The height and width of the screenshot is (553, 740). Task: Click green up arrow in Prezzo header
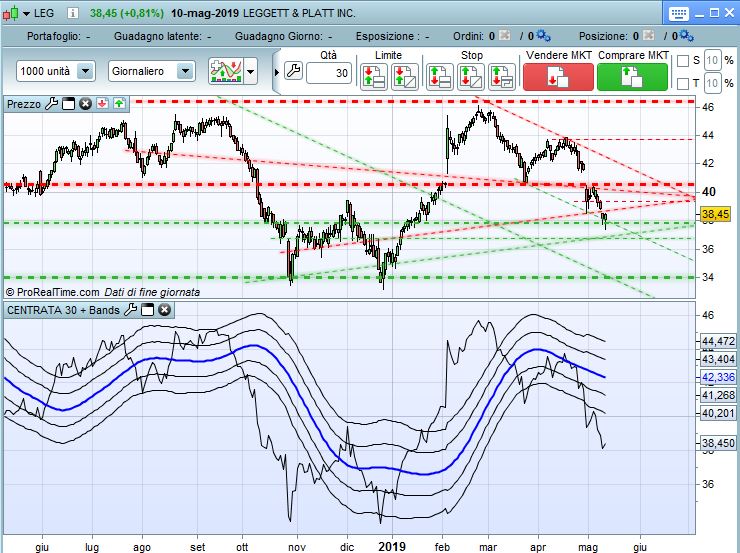point(119,104)
